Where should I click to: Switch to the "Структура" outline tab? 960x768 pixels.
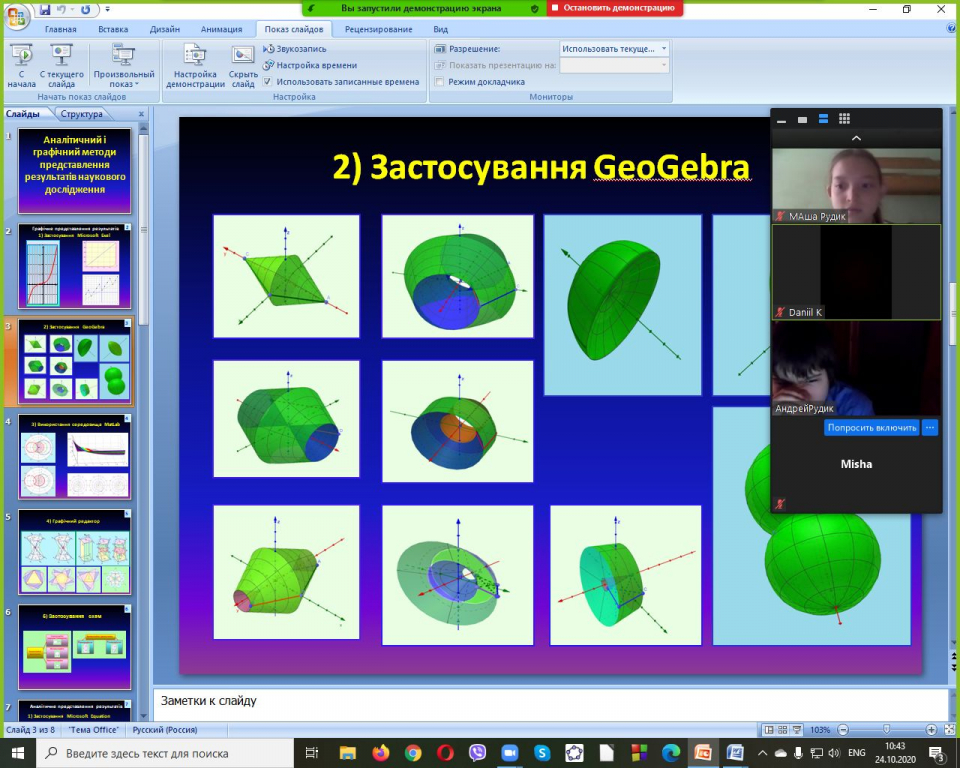[x=81, y=114]
